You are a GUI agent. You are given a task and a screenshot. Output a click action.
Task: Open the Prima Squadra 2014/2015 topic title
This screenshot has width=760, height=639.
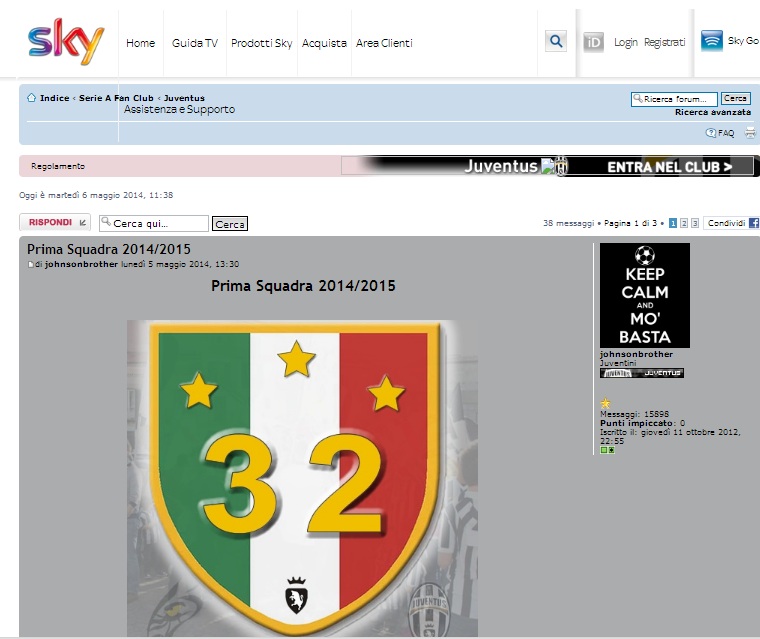pos(109,249)
